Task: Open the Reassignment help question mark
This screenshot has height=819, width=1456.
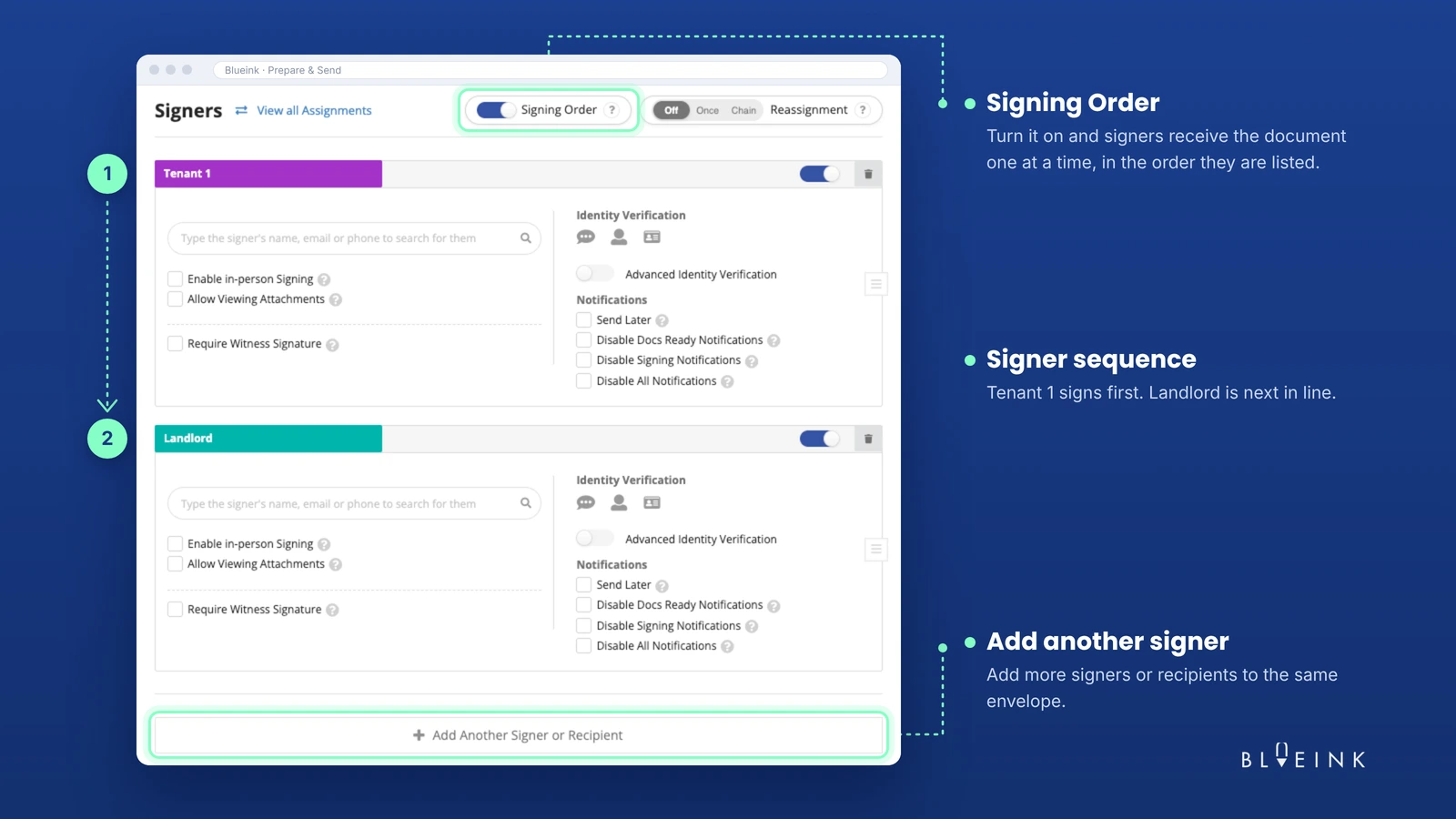Action: 863,110
